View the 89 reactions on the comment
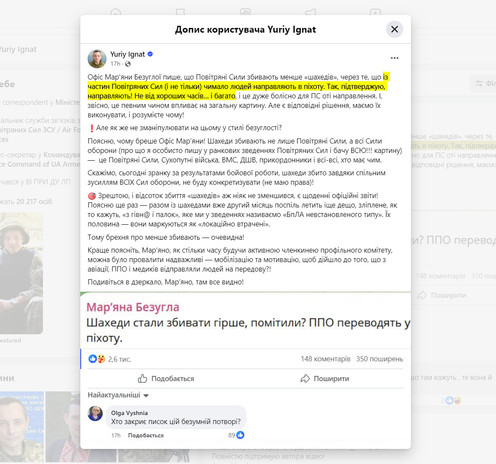The height and width of the screenshot is (464, 496). 236,435
